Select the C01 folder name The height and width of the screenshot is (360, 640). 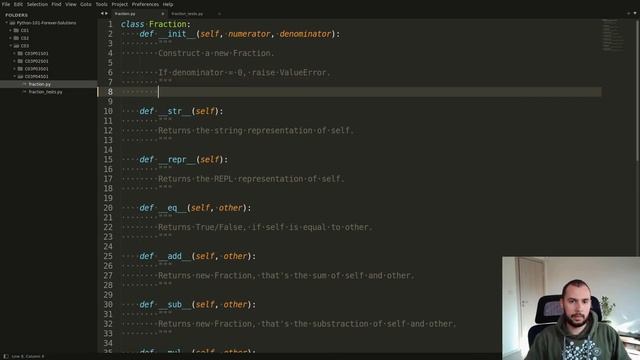[25, 31]
